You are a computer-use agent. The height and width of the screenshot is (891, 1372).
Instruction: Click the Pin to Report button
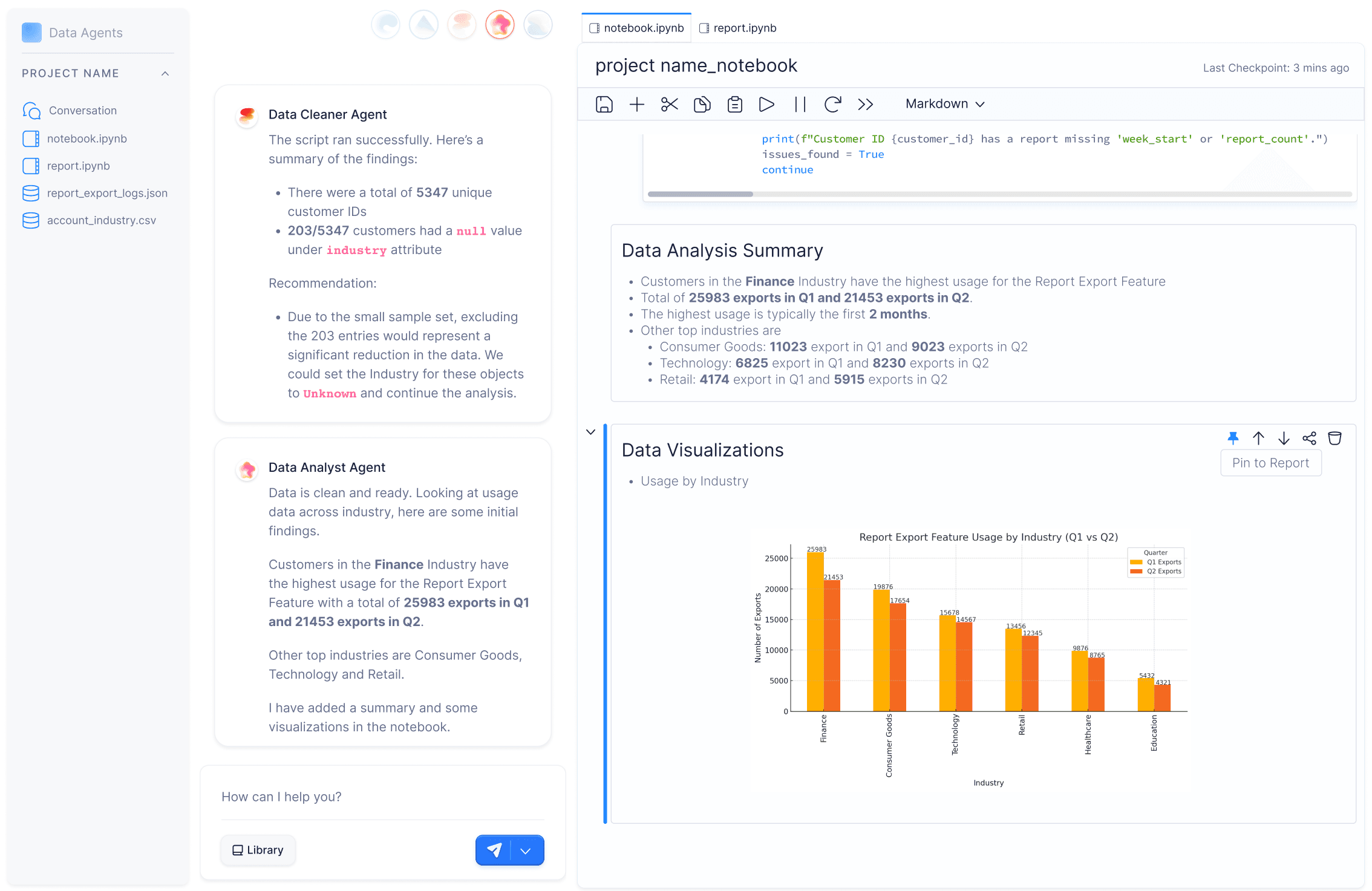[1271, 463]
